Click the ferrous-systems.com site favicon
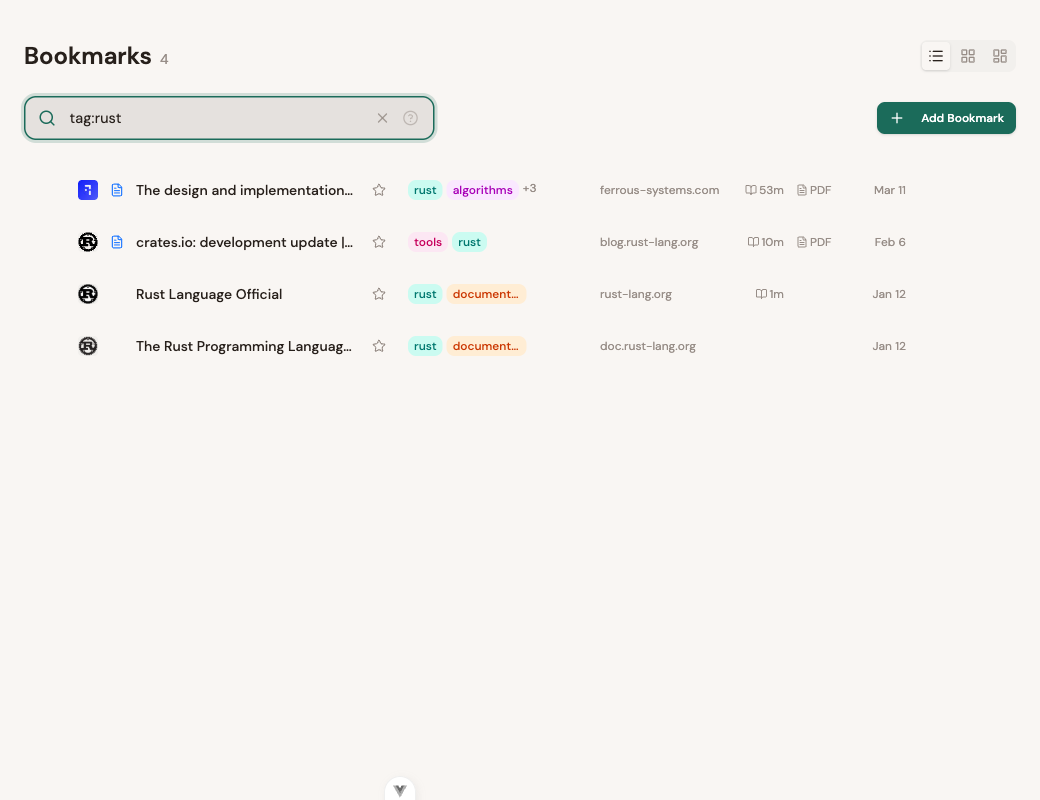The height and width of the screenshot is (800, 1040). [88, 190]
